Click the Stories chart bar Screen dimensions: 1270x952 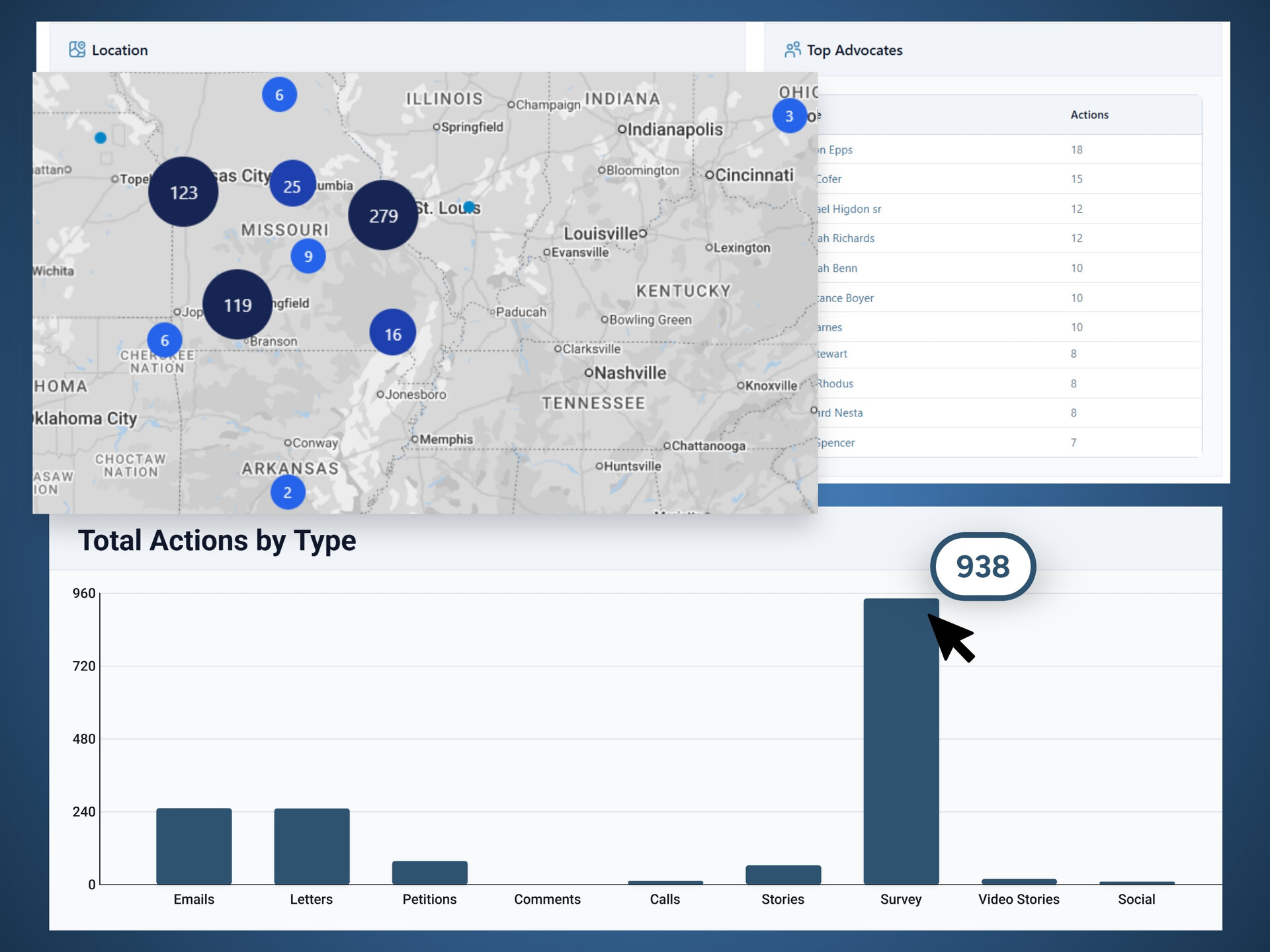[783, 874]
